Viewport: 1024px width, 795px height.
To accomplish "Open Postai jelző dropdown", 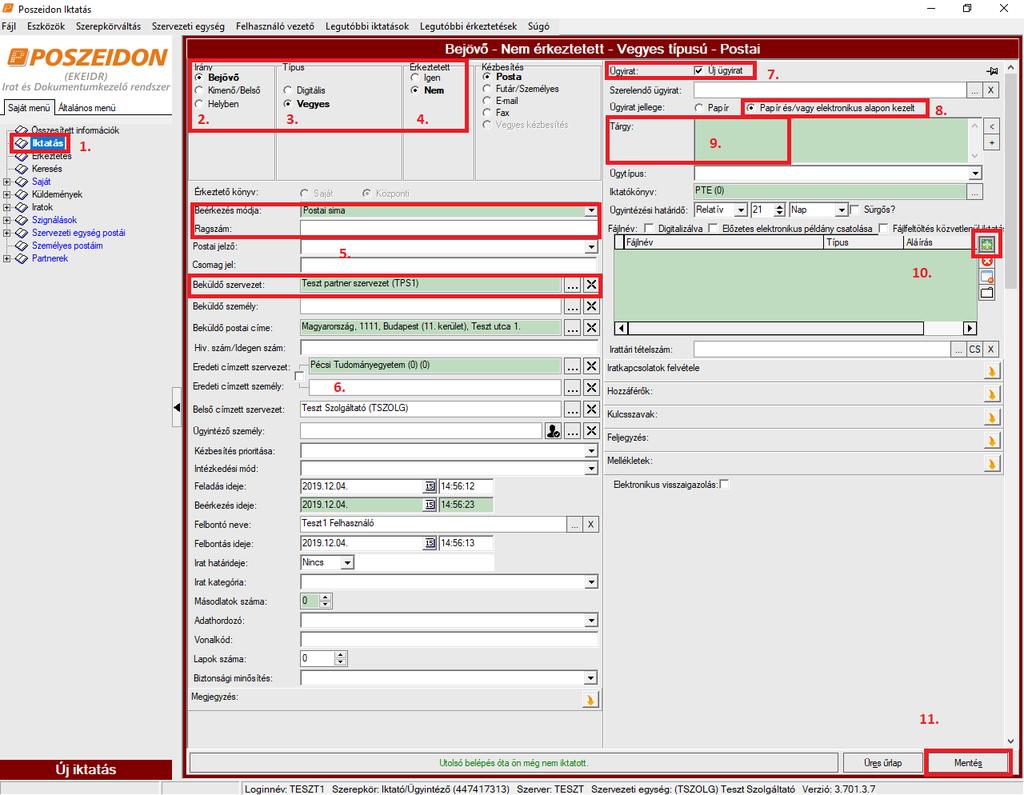I will (591, 247).
